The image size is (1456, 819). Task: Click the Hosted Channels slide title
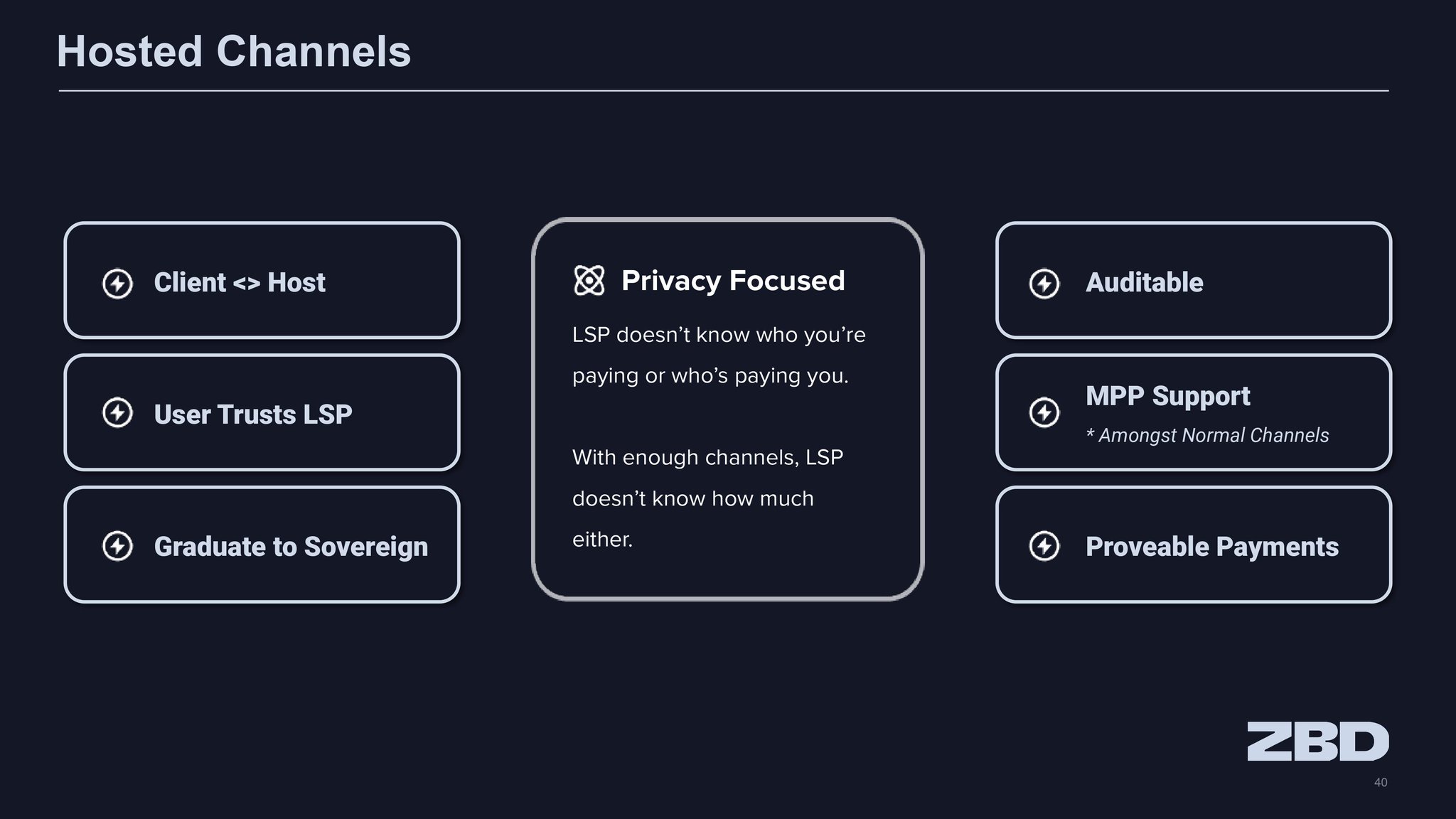pos(234,51)
